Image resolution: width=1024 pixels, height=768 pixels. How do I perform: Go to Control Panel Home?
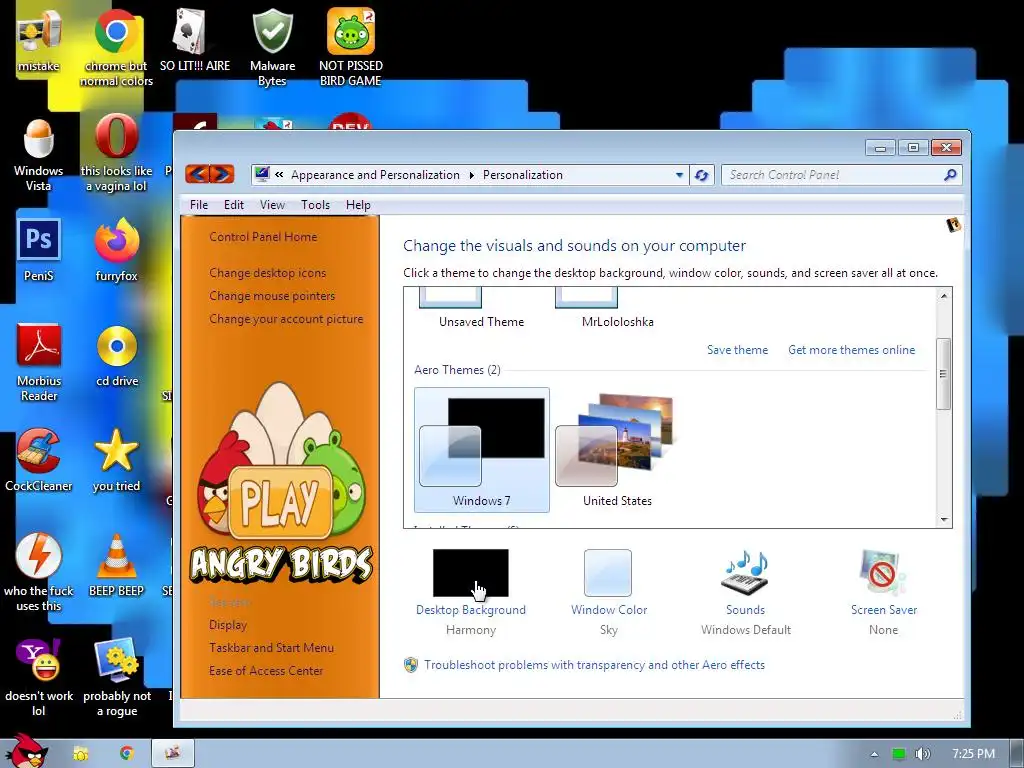tap(263, 237)
